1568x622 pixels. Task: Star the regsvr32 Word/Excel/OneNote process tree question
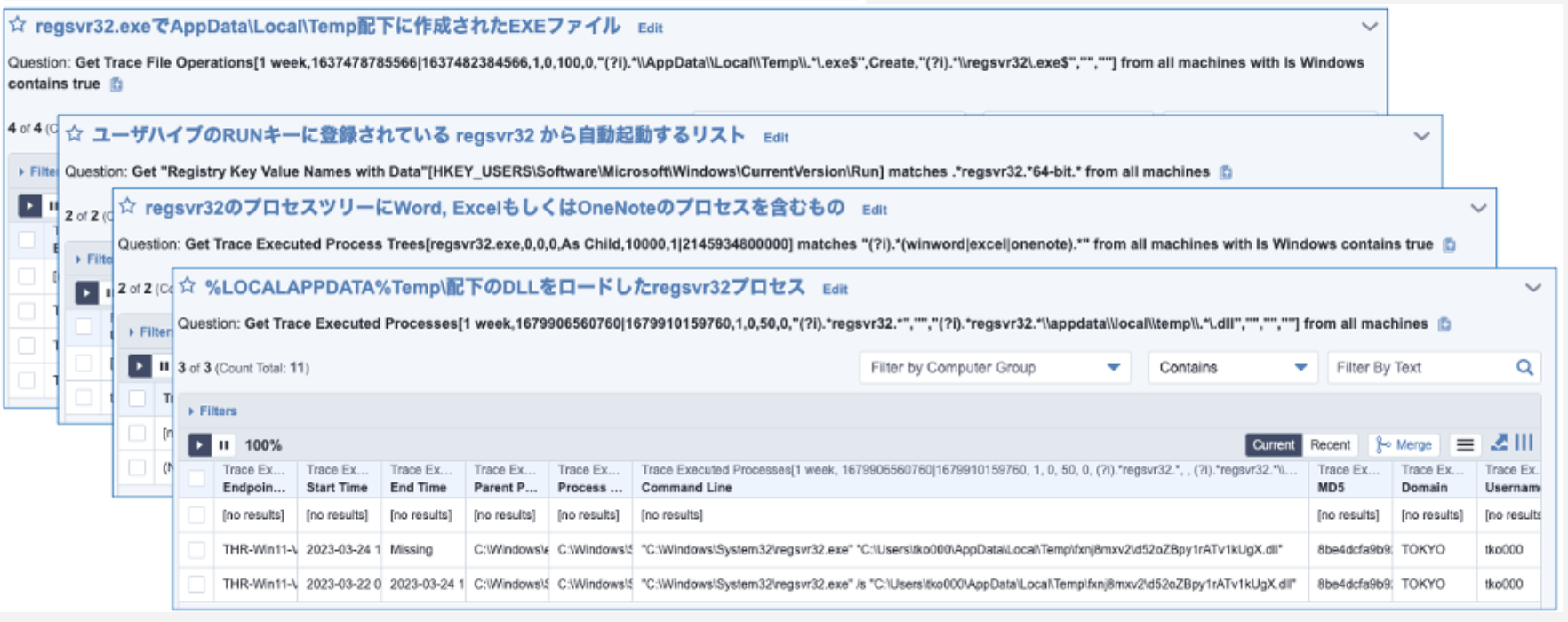pos(128,206)
